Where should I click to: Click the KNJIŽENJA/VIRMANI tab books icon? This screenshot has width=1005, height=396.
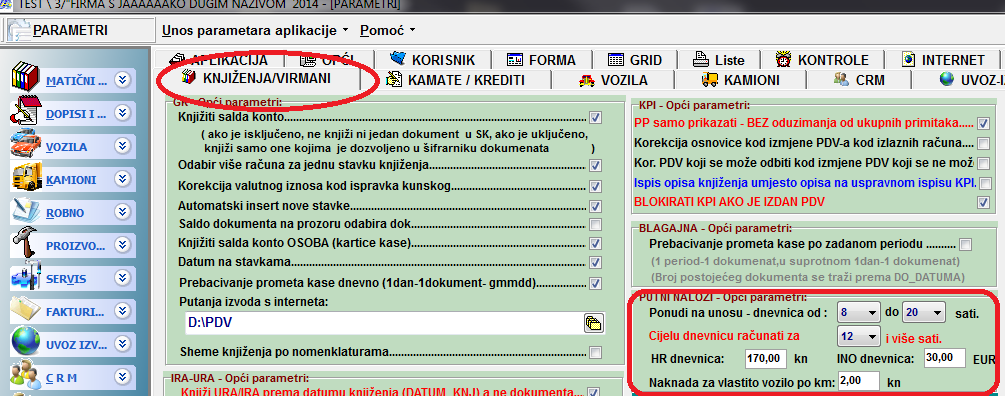pyautogui.click(x=189, y=78)
